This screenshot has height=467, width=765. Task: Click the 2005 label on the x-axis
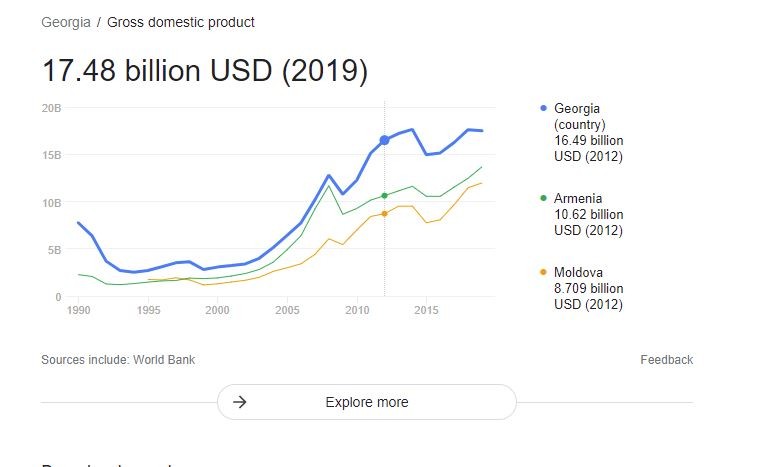point(287,310)
